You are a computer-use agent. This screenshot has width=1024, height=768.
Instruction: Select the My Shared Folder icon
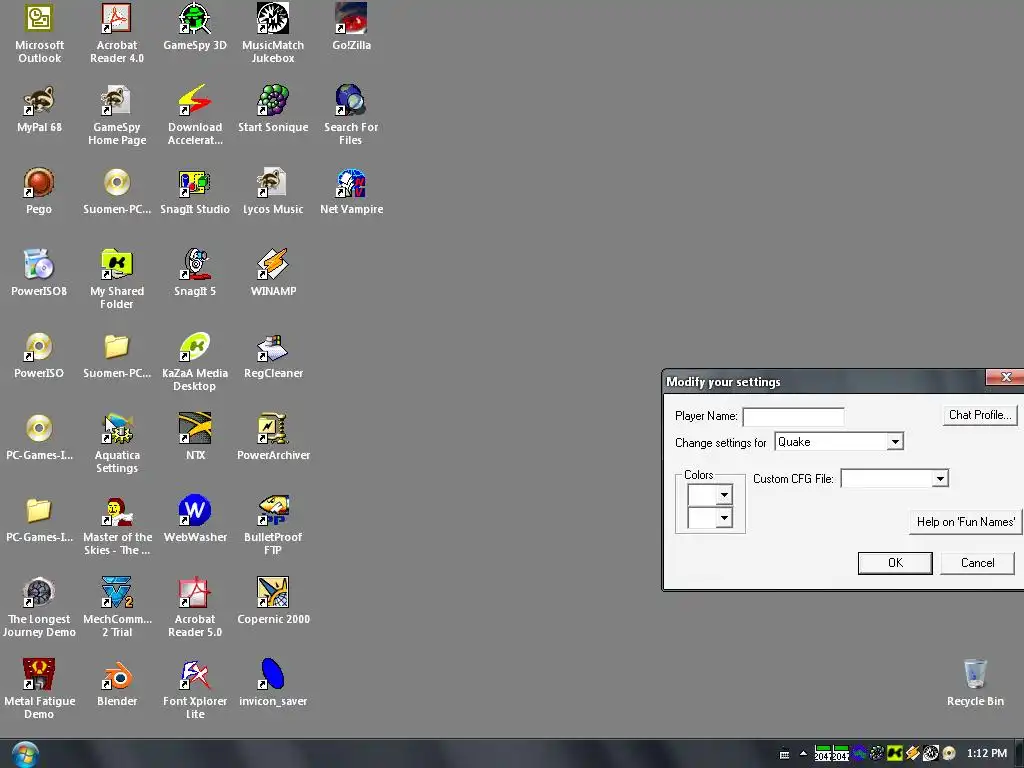(117, 264)
